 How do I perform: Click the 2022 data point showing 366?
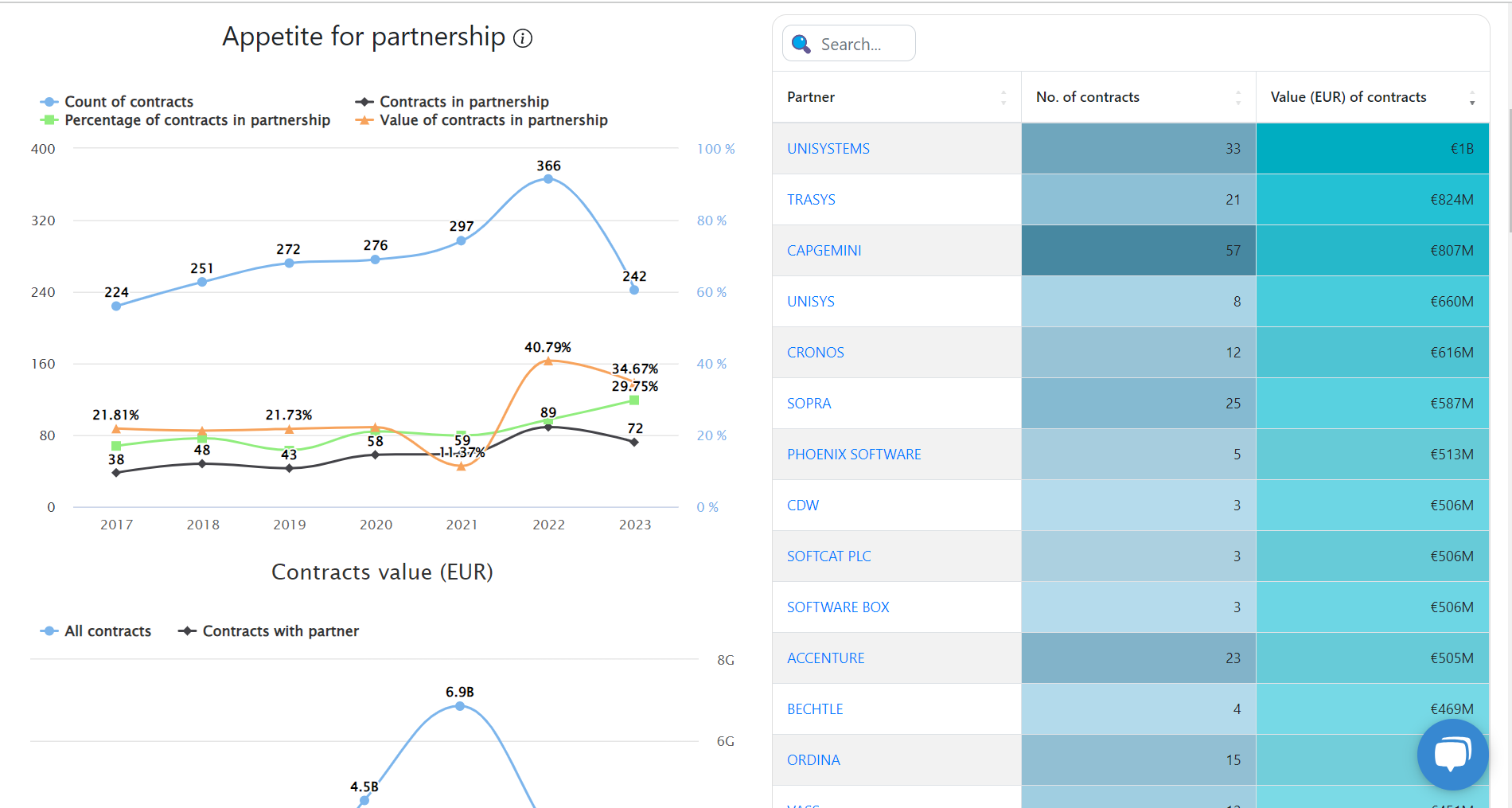point(548,179)
